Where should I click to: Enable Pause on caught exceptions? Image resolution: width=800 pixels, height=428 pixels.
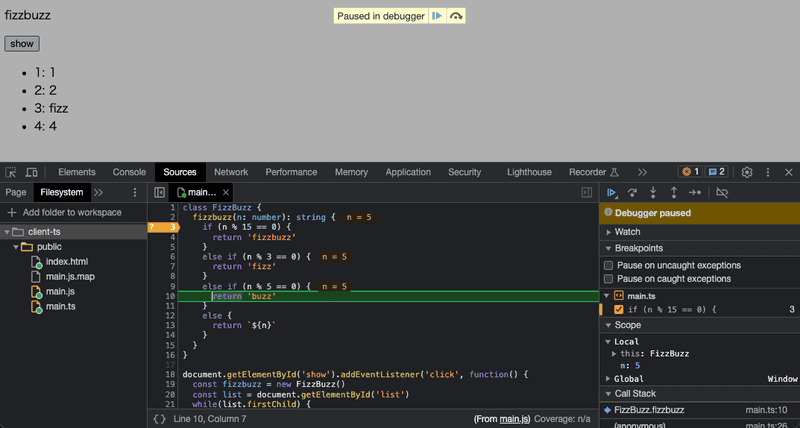click(608, 279)
